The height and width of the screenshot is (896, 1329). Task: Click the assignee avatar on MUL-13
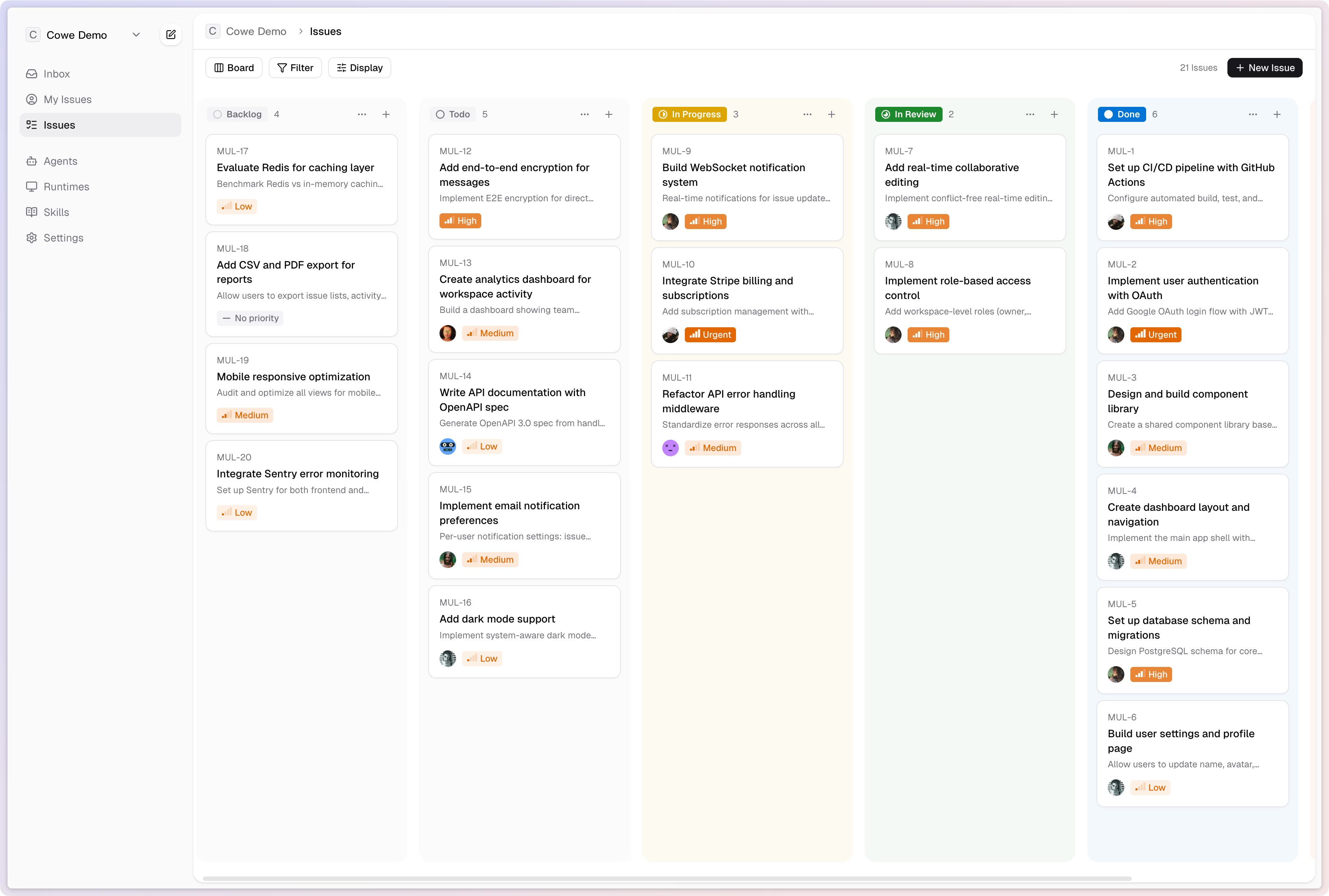(x=448, y=333)
